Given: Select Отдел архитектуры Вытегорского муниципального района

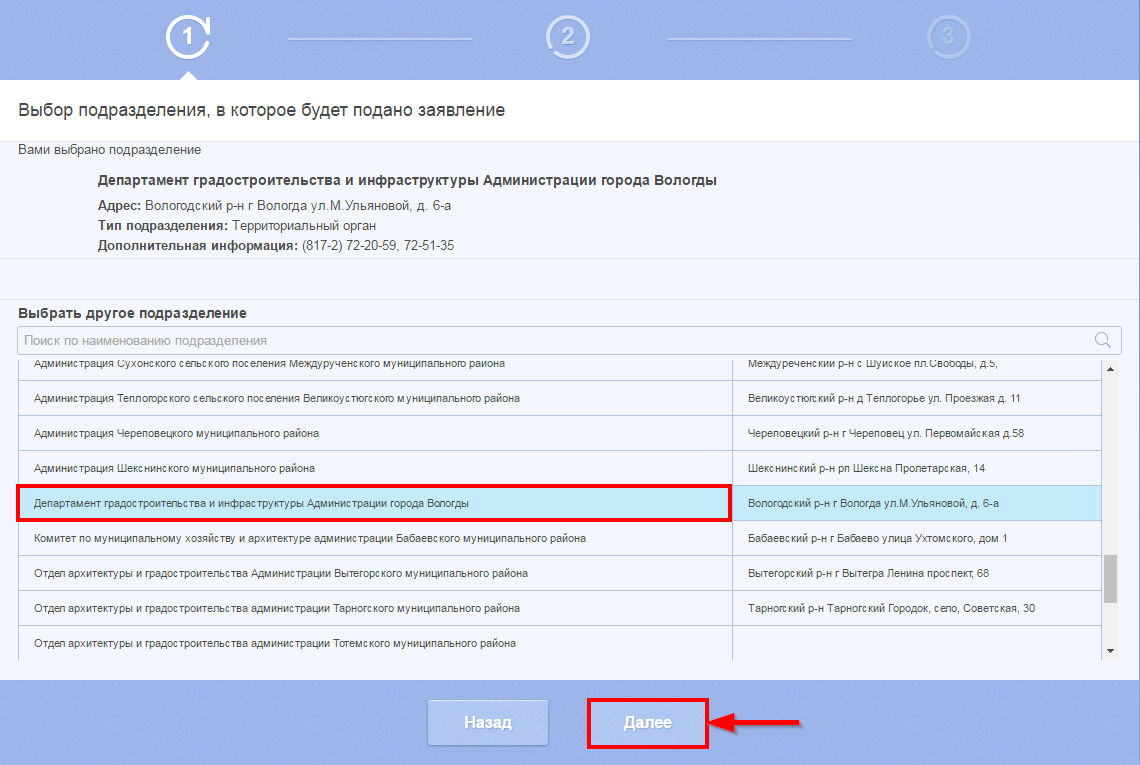Looking at the screenshot, I should click(x=280, y=573).
